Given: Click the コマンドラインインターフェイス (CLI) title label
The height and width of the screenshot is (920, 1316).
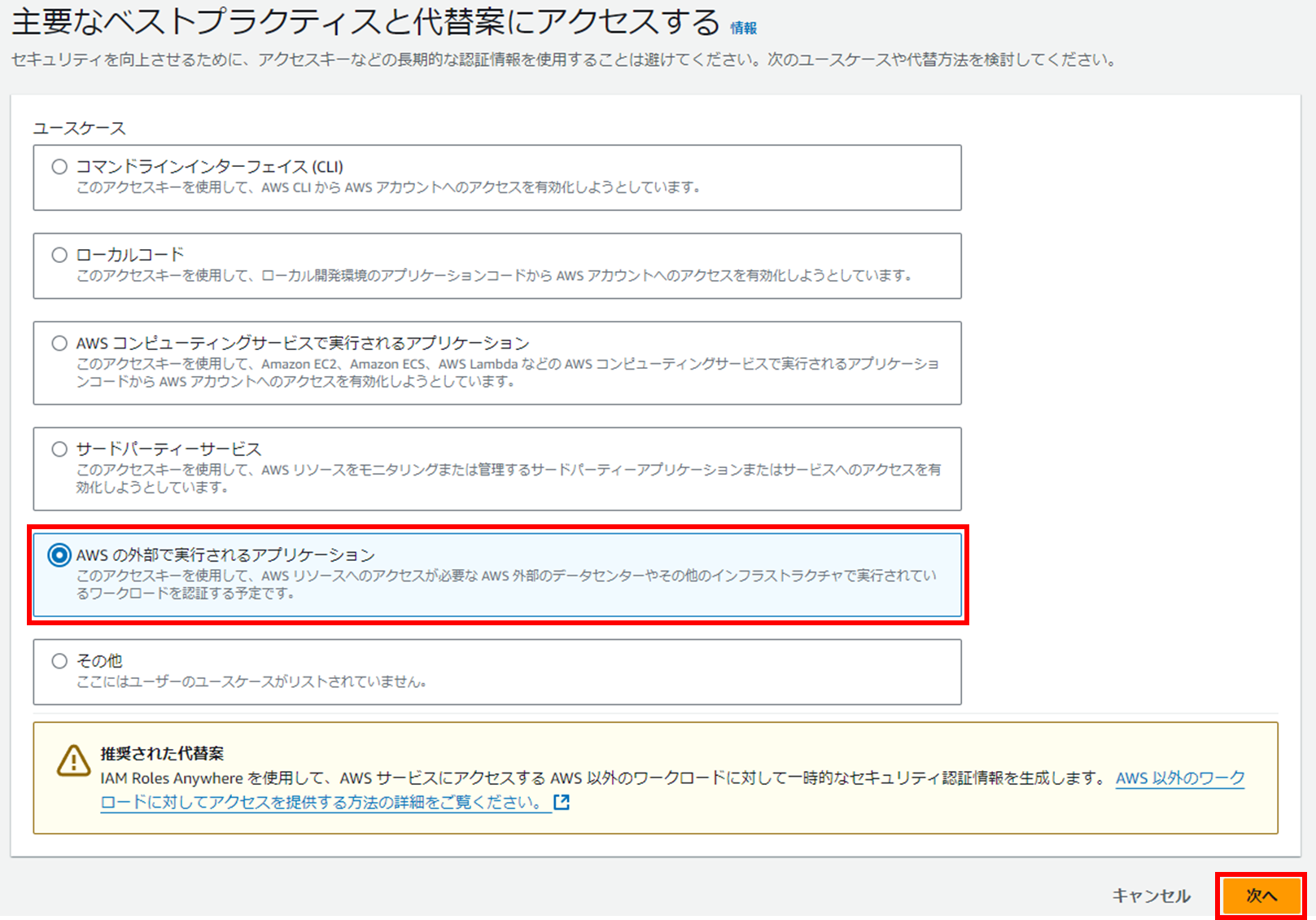Looking at the screenshot, I should (210, 167).
